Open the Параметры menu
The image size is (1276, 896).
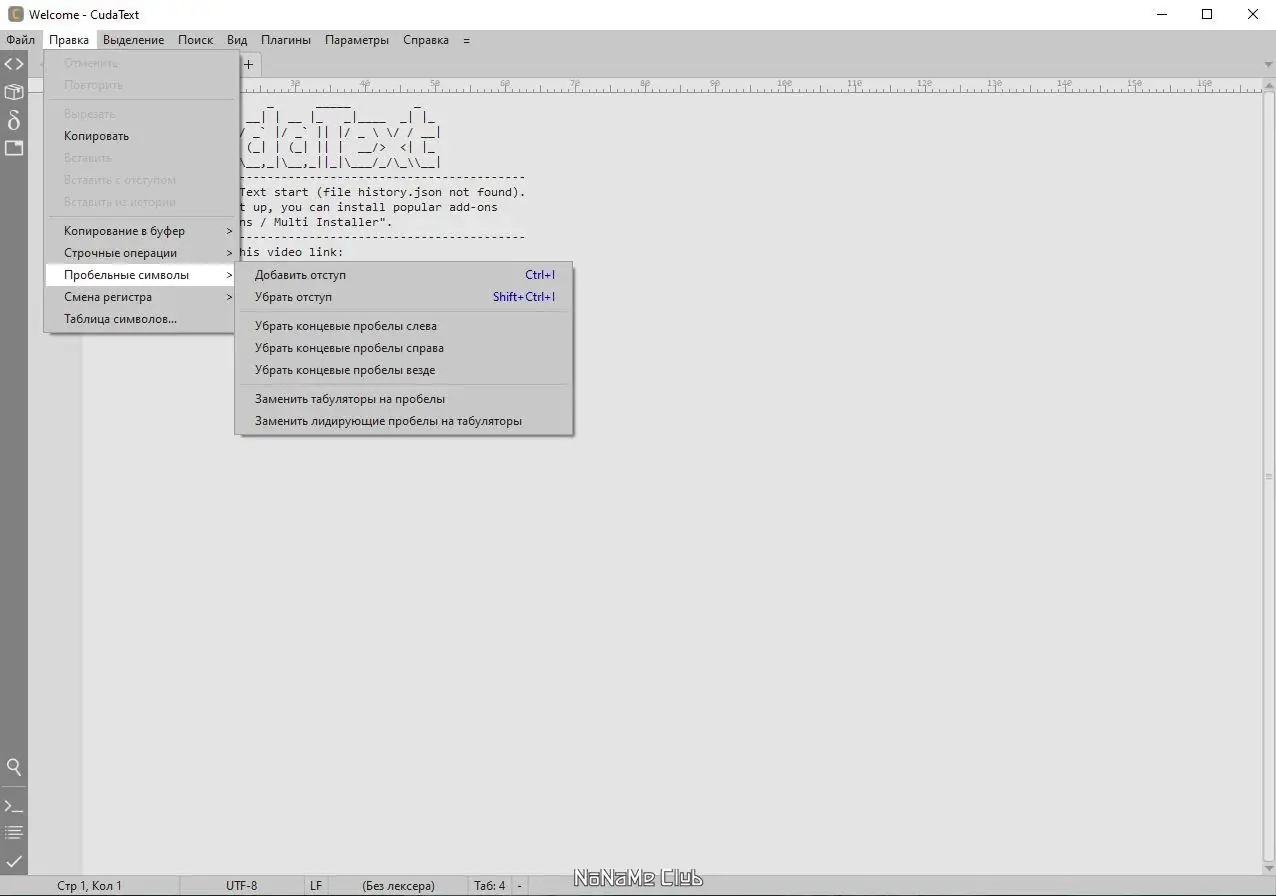coord(357,40)
